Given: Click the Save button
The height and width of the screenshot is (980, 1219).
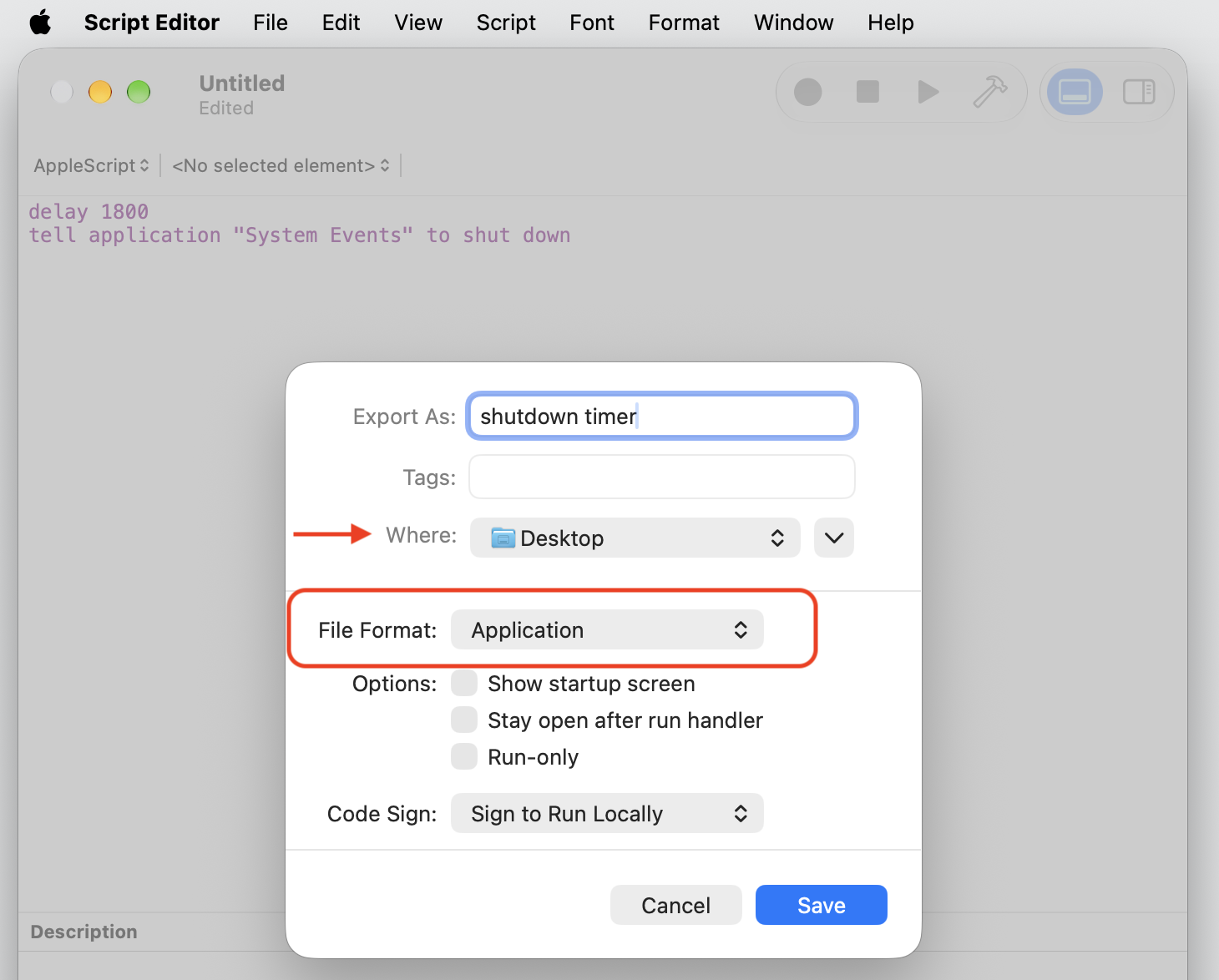Looking at the screenshot, I should click(821, 905).
